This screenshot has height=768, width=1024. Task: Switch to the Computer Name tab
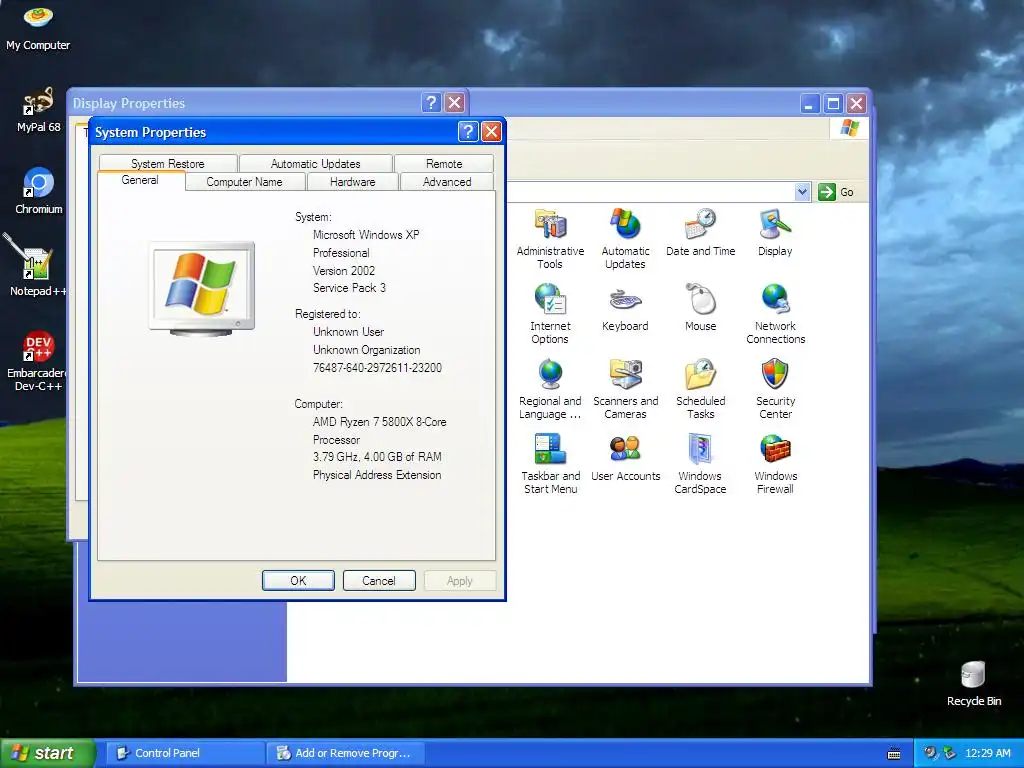click(244, 182)
